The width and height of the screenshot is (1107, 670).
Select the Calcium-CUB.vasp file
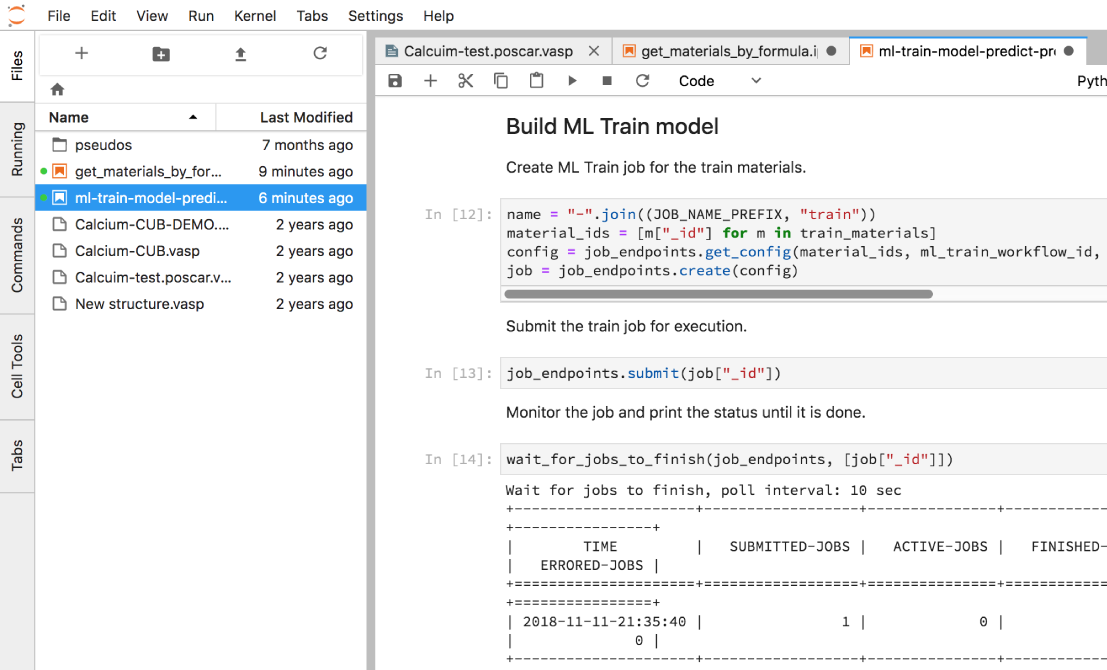click(201, 251)
